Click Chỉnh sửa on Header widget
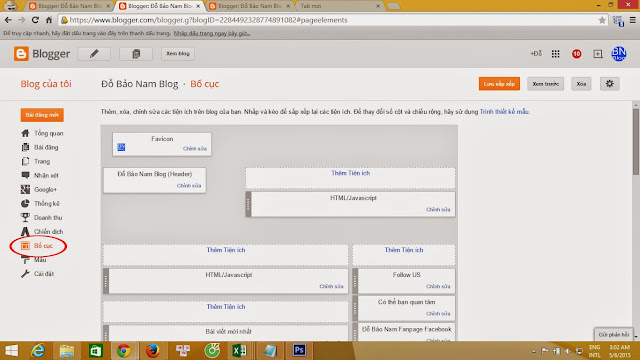640x360 pixels. click(x=189, y=185)
